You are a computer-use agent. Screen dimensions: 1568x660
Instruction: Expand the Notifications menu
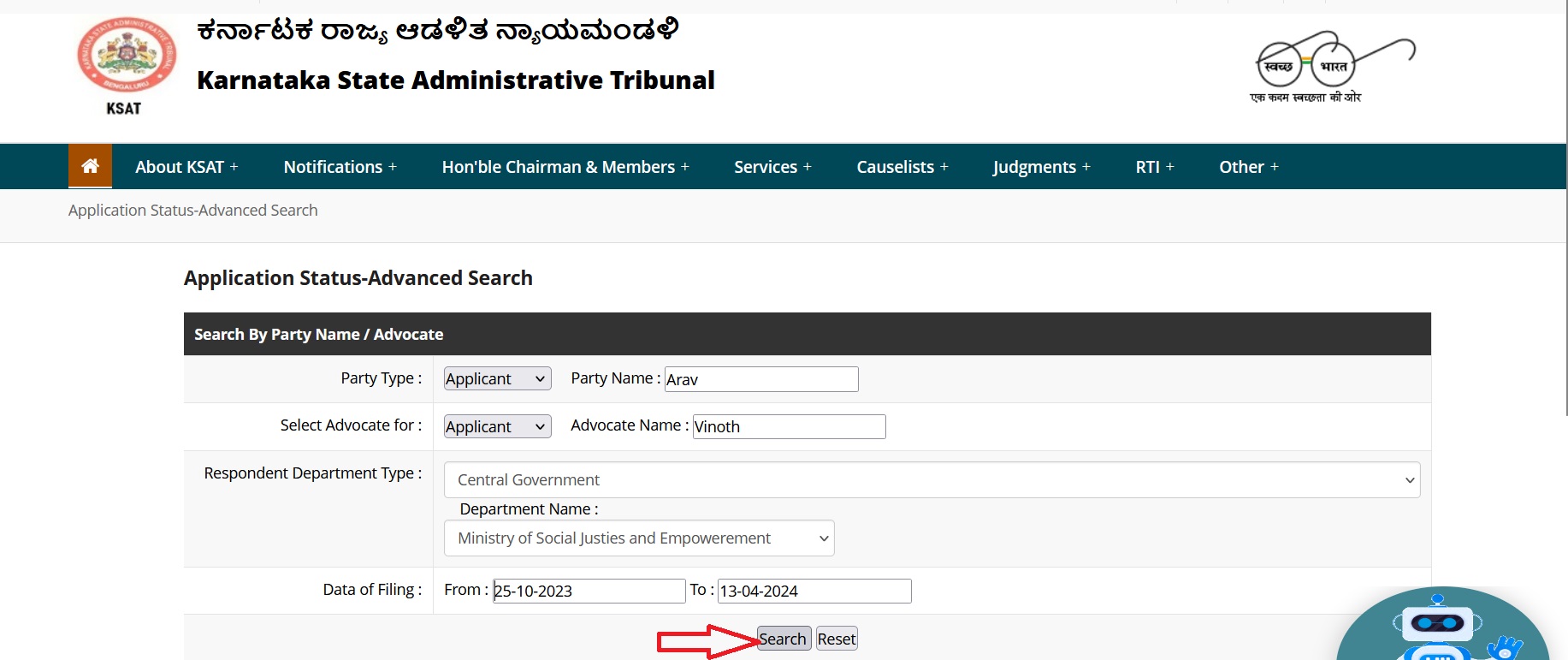[x=340, y=167]
